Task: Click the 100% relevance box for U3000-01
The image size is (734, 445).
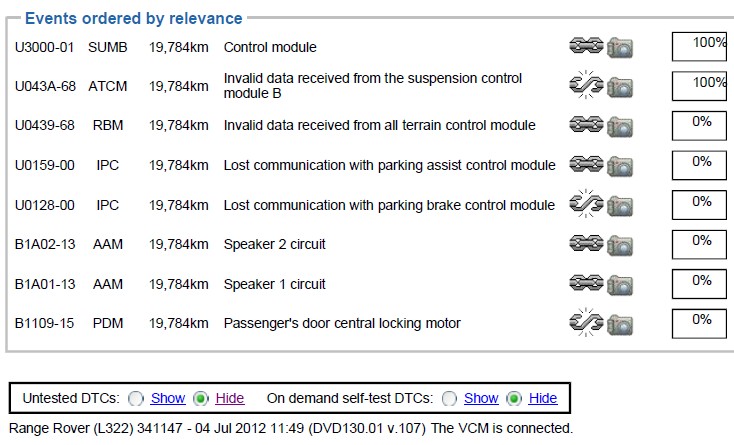Action: click(699, 46)
